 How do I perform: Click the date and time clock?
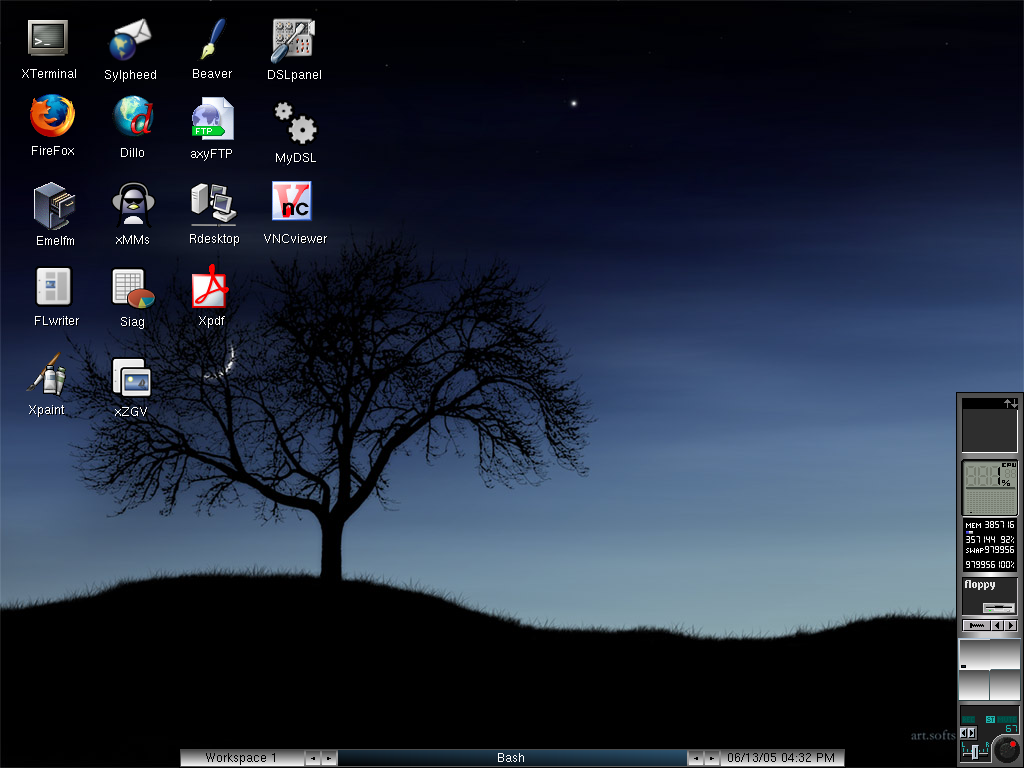781,758
